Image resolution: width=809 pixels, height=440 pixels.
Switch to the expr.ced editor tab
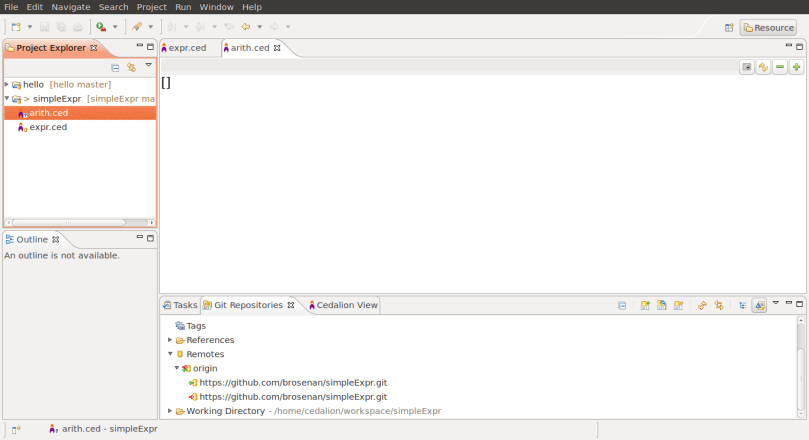(184, 48)
